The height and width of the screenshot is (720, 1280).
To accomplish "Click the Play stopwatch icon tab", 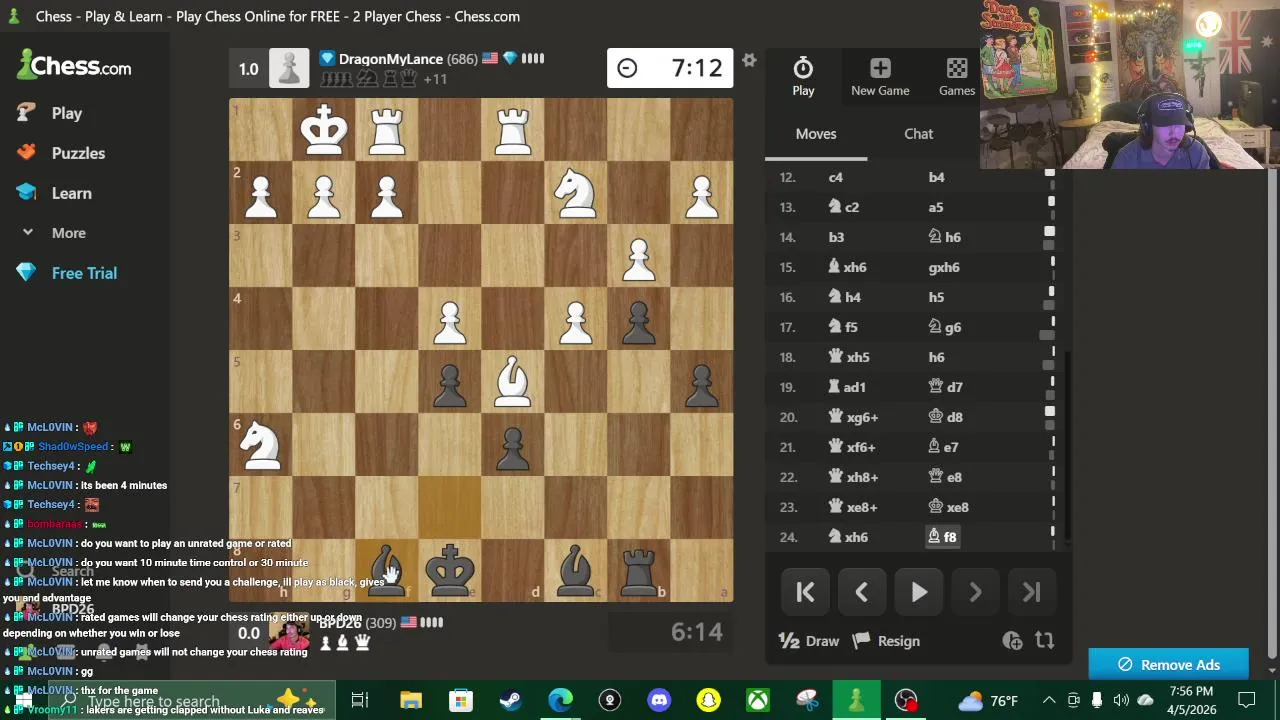I will coord(803,77).
